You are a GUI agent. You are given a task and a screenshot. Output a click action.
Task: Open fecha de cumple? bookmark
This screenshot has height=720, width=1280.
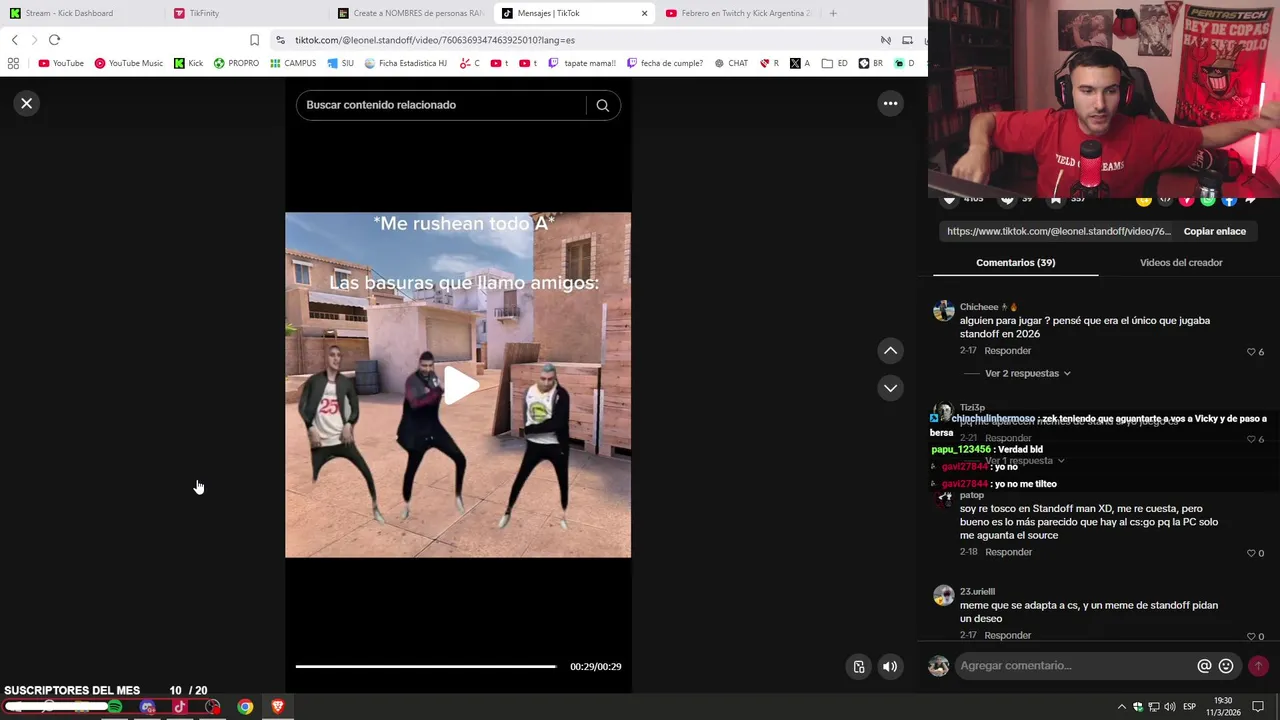[x=665, y=63]
